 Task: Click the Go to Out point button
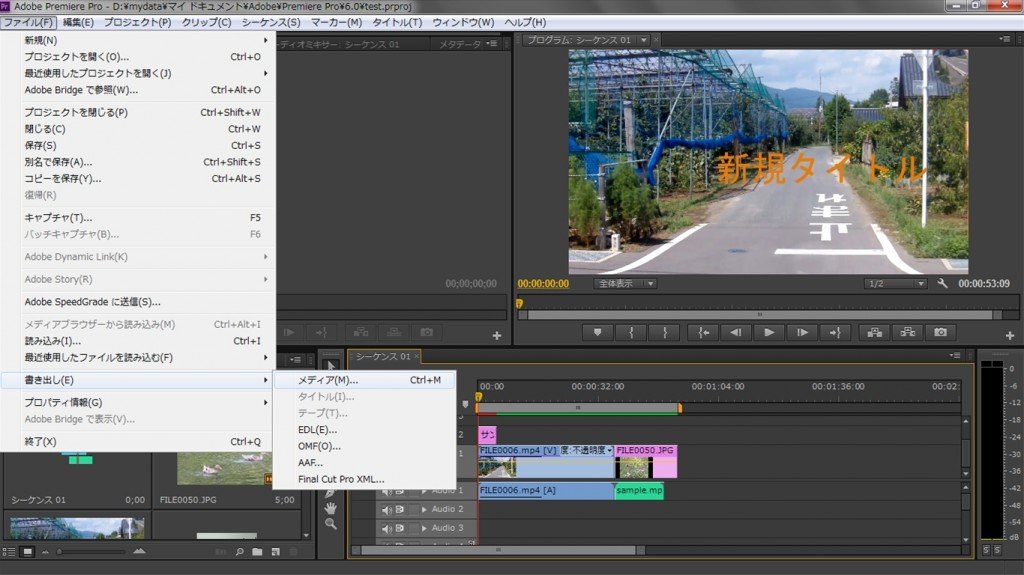[x=835, y=333]
